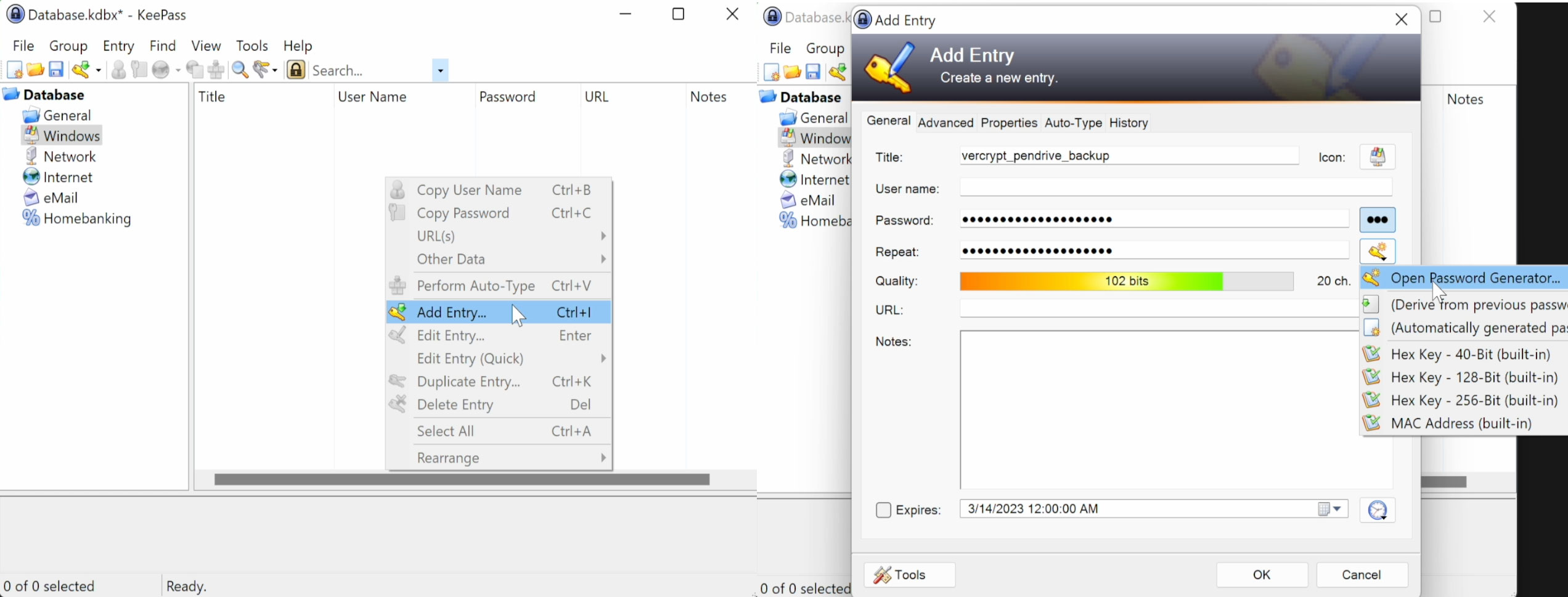The image size is (1568, 597).
Task: Open the Entry menu in left window
Action: [x=118, y=46]
